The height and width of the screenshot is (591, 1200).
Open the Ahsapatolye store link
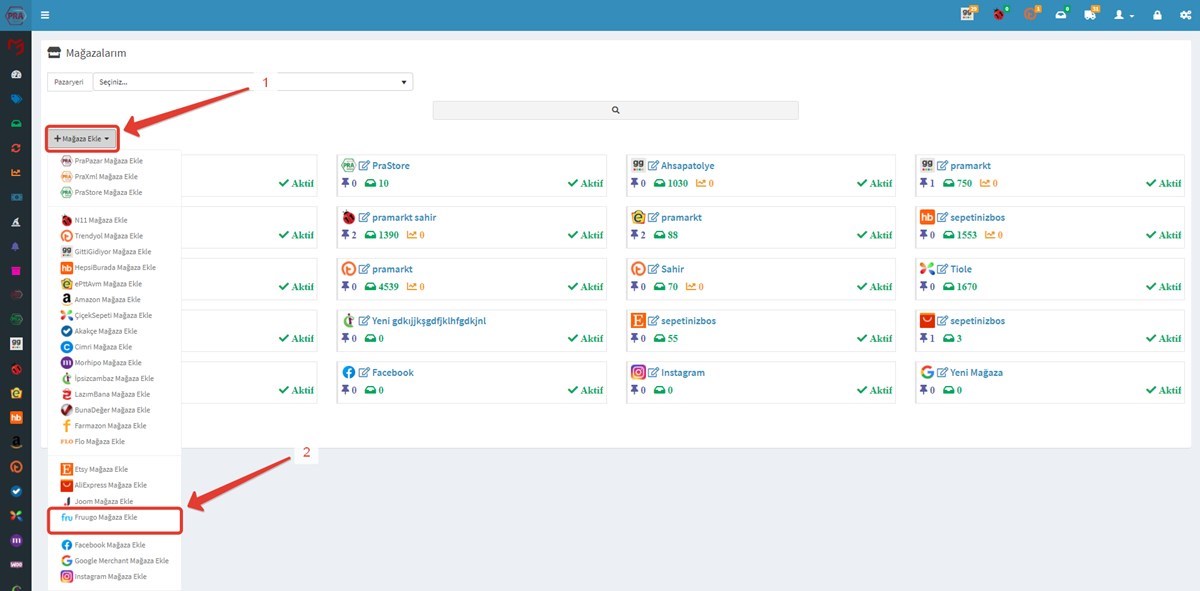[688, 166]
